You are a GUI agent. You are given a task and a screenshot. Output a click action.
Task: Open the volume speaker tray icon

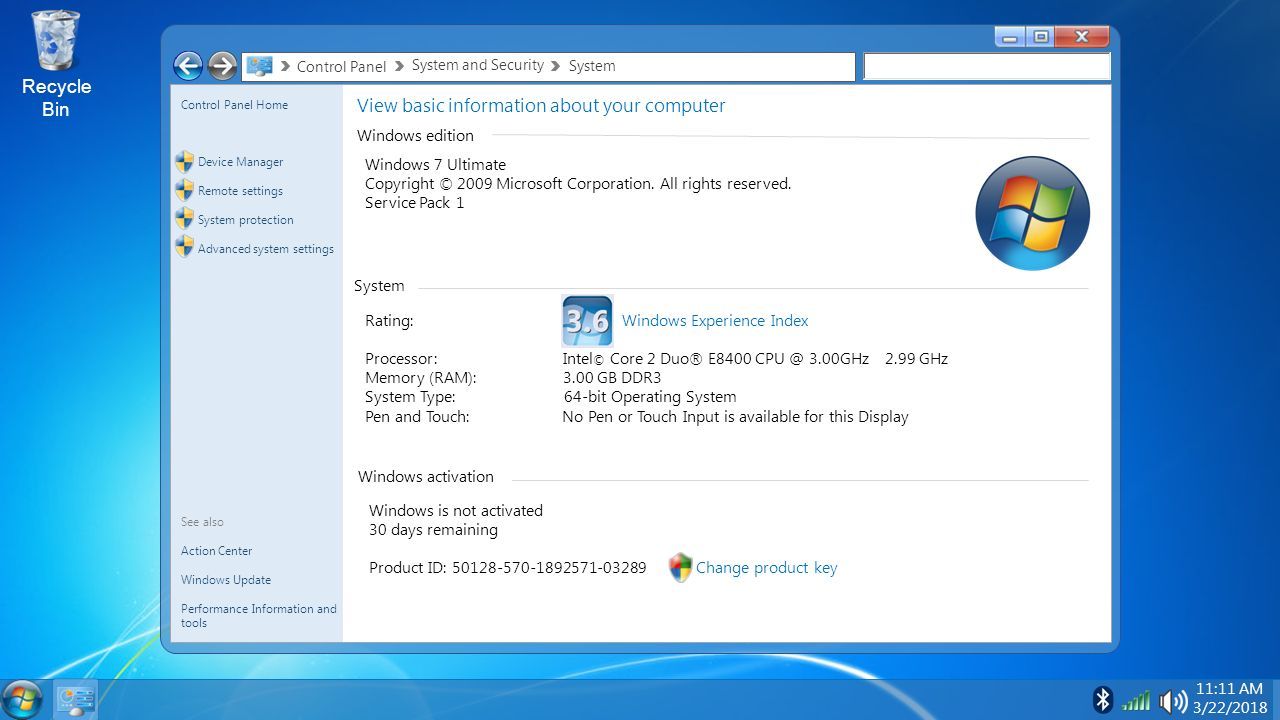pyautogui.click(x=1173, y=701)
